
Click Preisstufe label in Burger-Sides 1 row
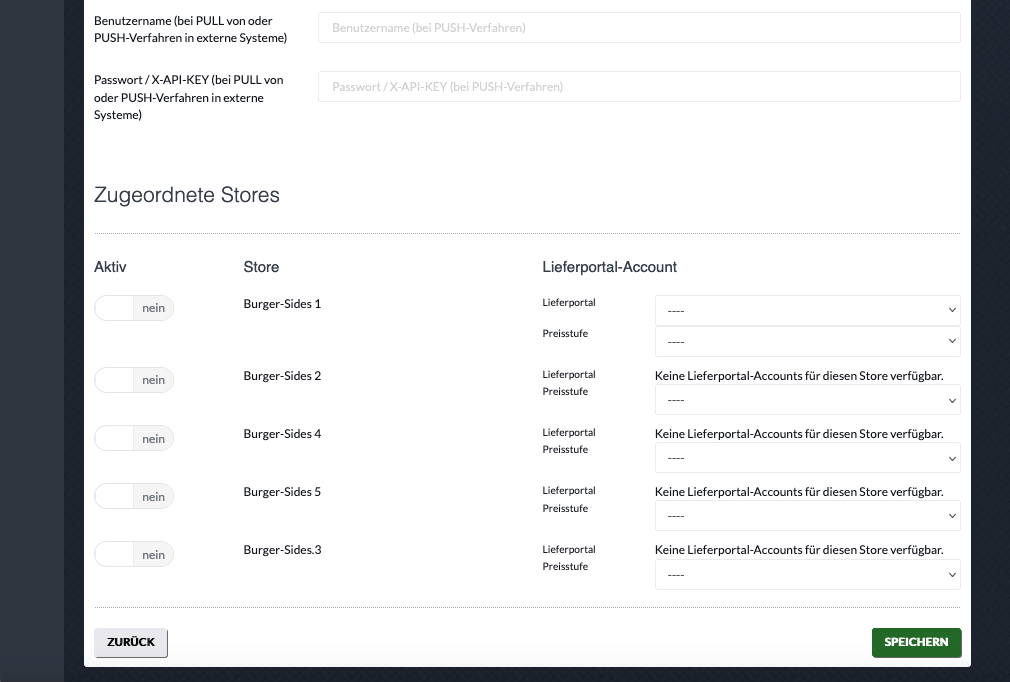pyautogui.click(x=565, y=334)
